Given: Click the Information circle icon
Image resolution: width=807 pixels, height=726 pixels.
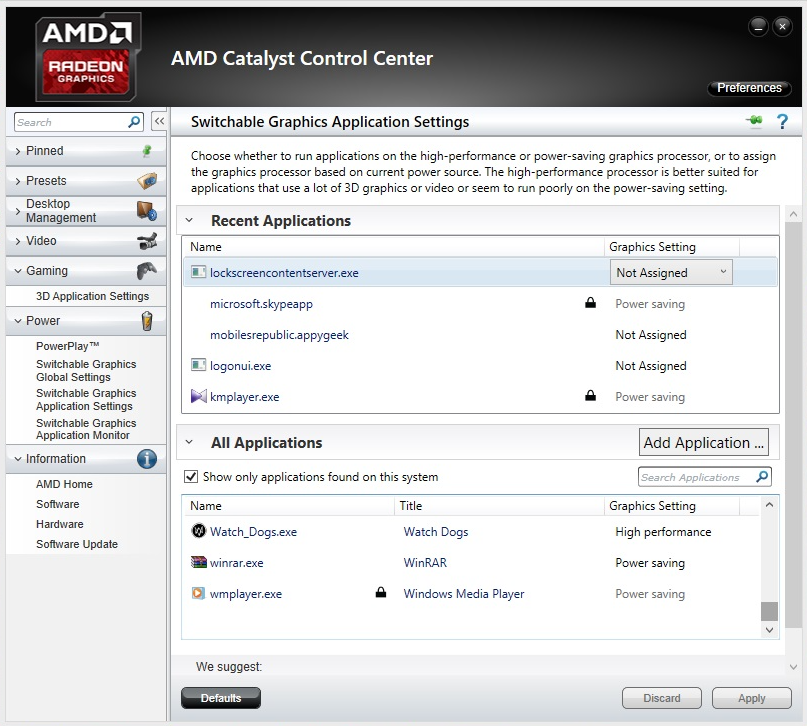Looking at the screenshot, I should pyautogui.click(x=147, y=458).
